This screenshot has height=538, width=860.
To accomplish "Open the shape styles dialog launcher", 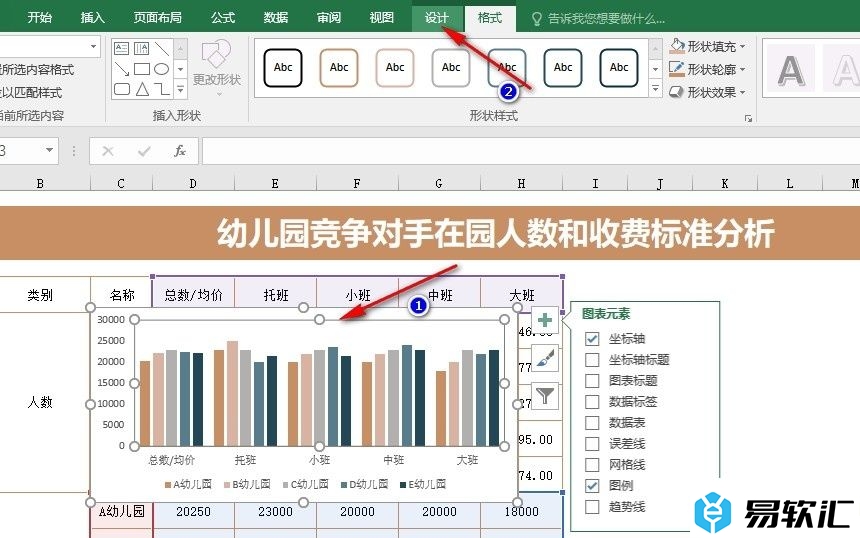I will [748, 118].
